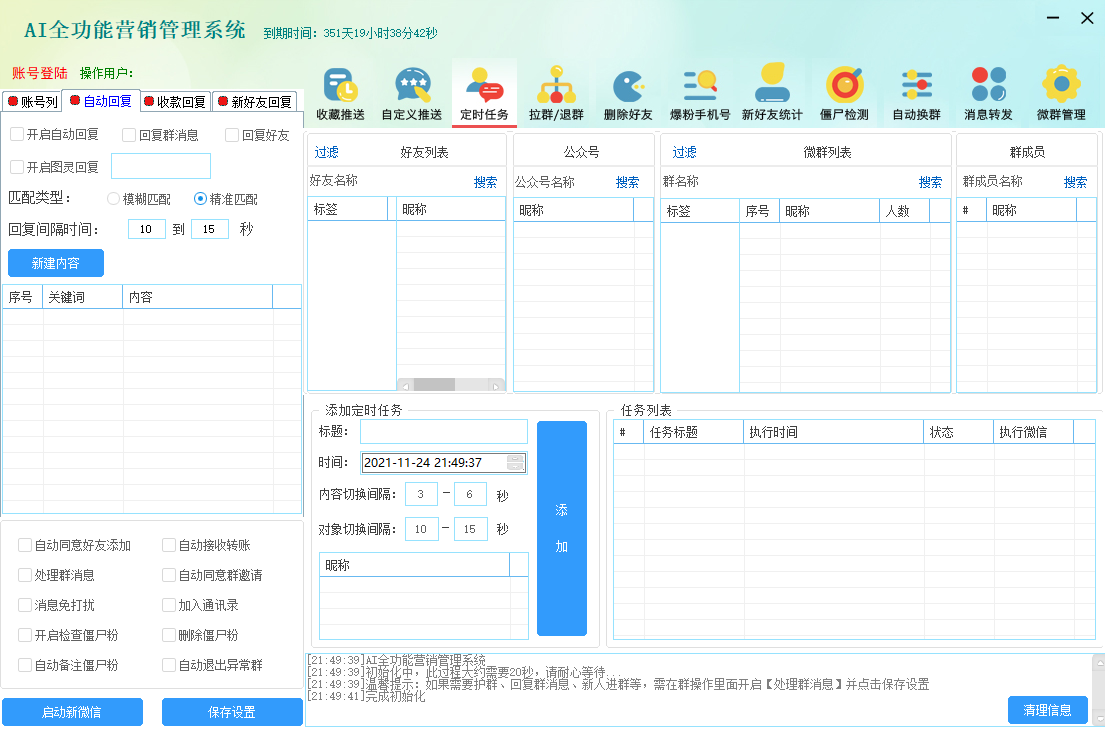Click the reply interval maximum field showing 15
This screenshot has width=1105, height=740.
209,229
